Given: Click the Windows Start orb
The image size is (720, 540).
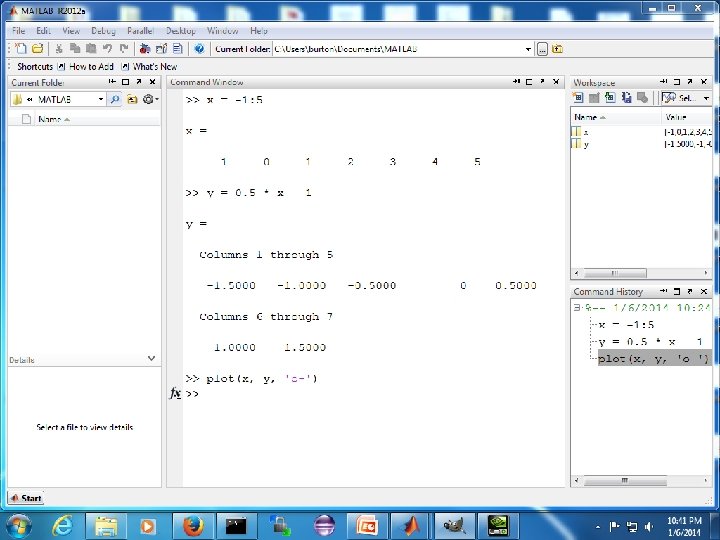Looking at the screenshot, I should click(x=17, y=526).
